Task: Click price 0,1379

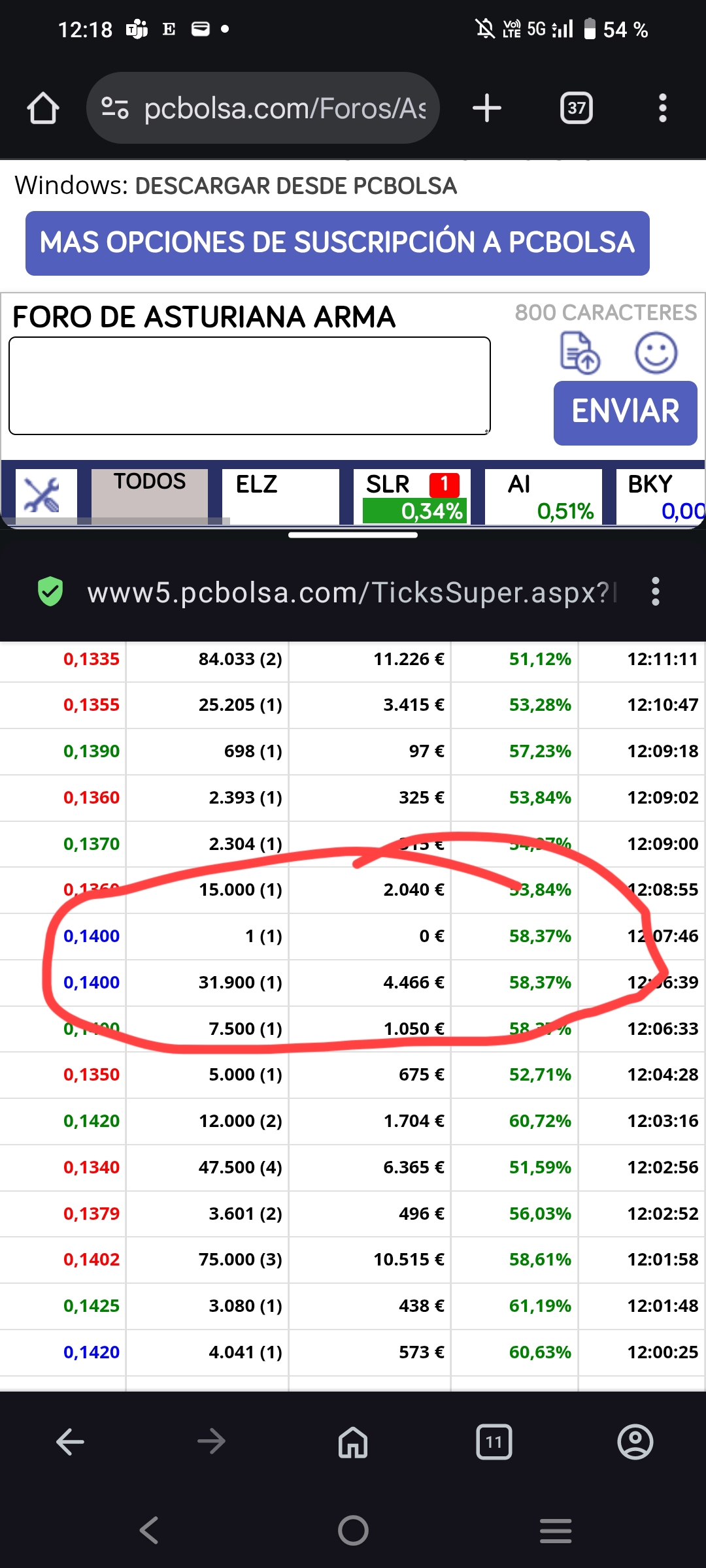Action: (x=92, y=1214)
